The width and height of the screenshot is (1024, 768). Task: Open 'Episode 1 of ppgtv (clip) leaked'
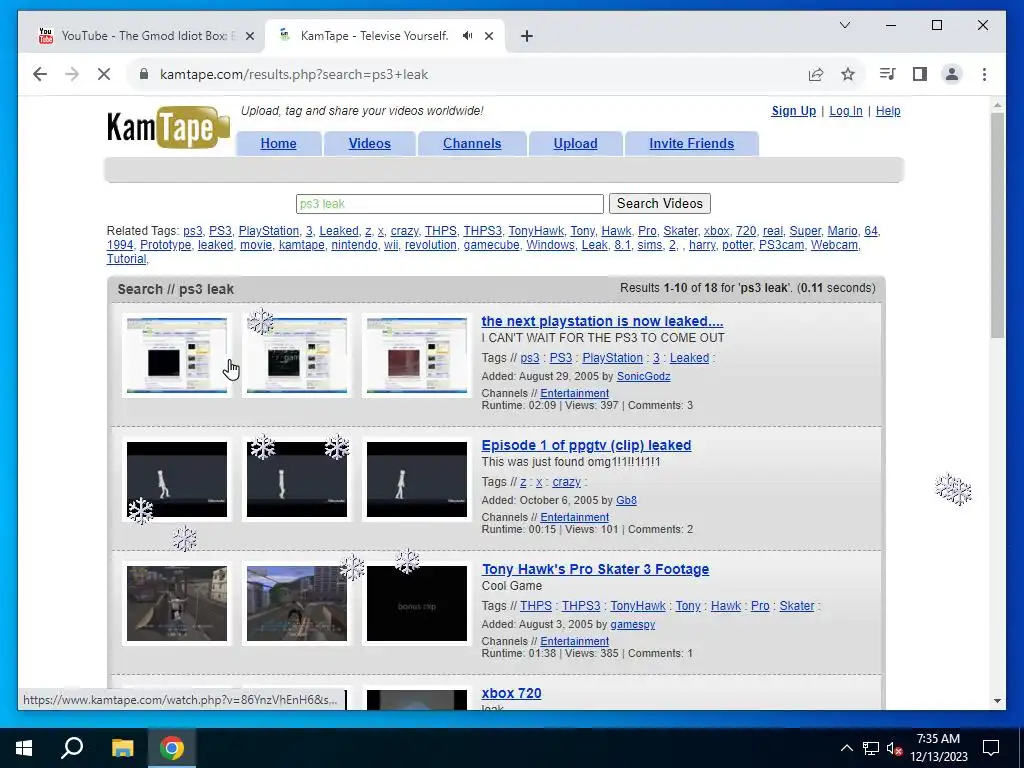click(x=586, y=445)
